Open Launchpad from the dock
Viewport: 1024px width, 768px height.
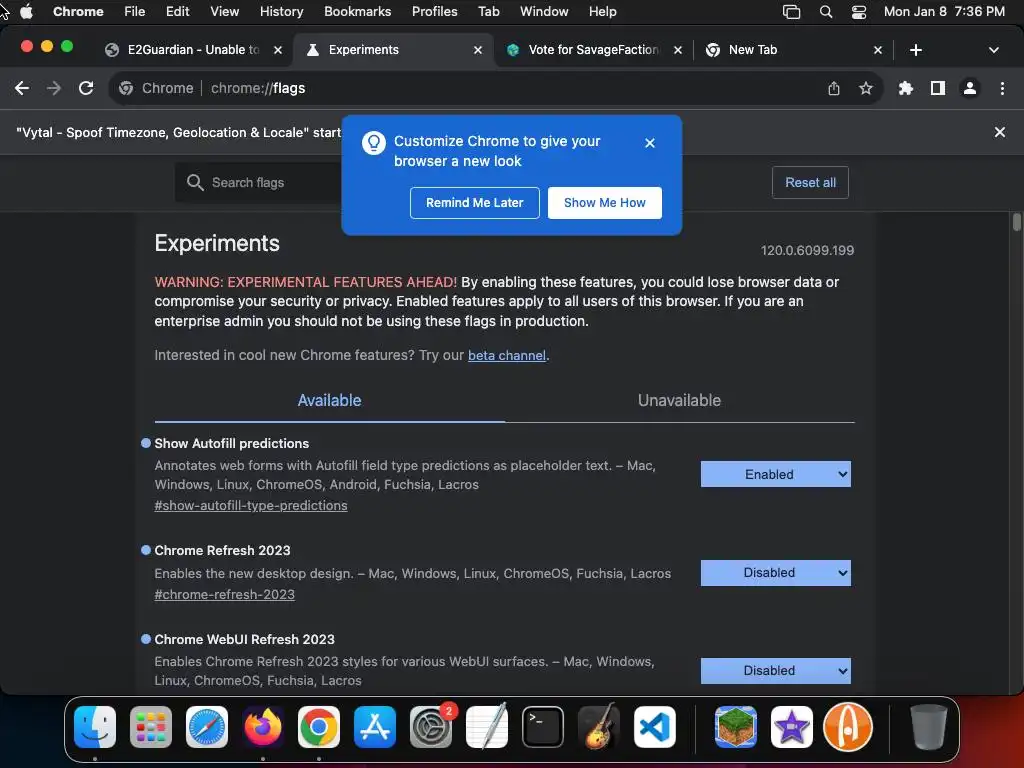pos(151,727)
